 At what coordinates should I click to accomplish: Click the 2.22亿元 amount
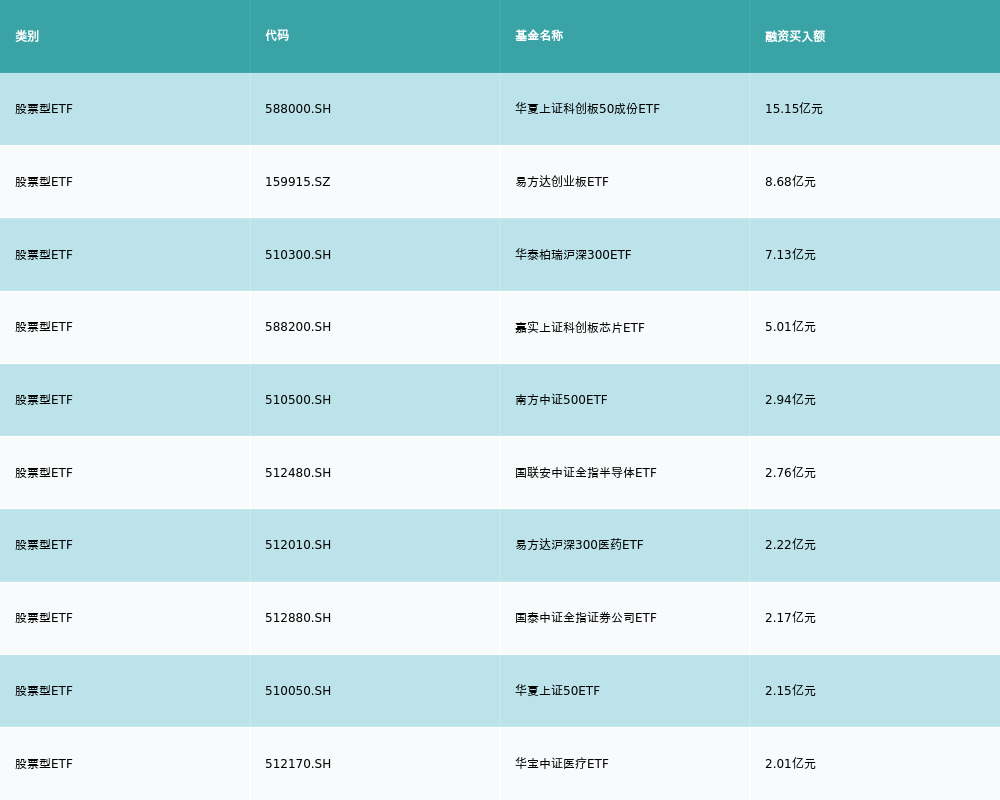tap(790, 545)
